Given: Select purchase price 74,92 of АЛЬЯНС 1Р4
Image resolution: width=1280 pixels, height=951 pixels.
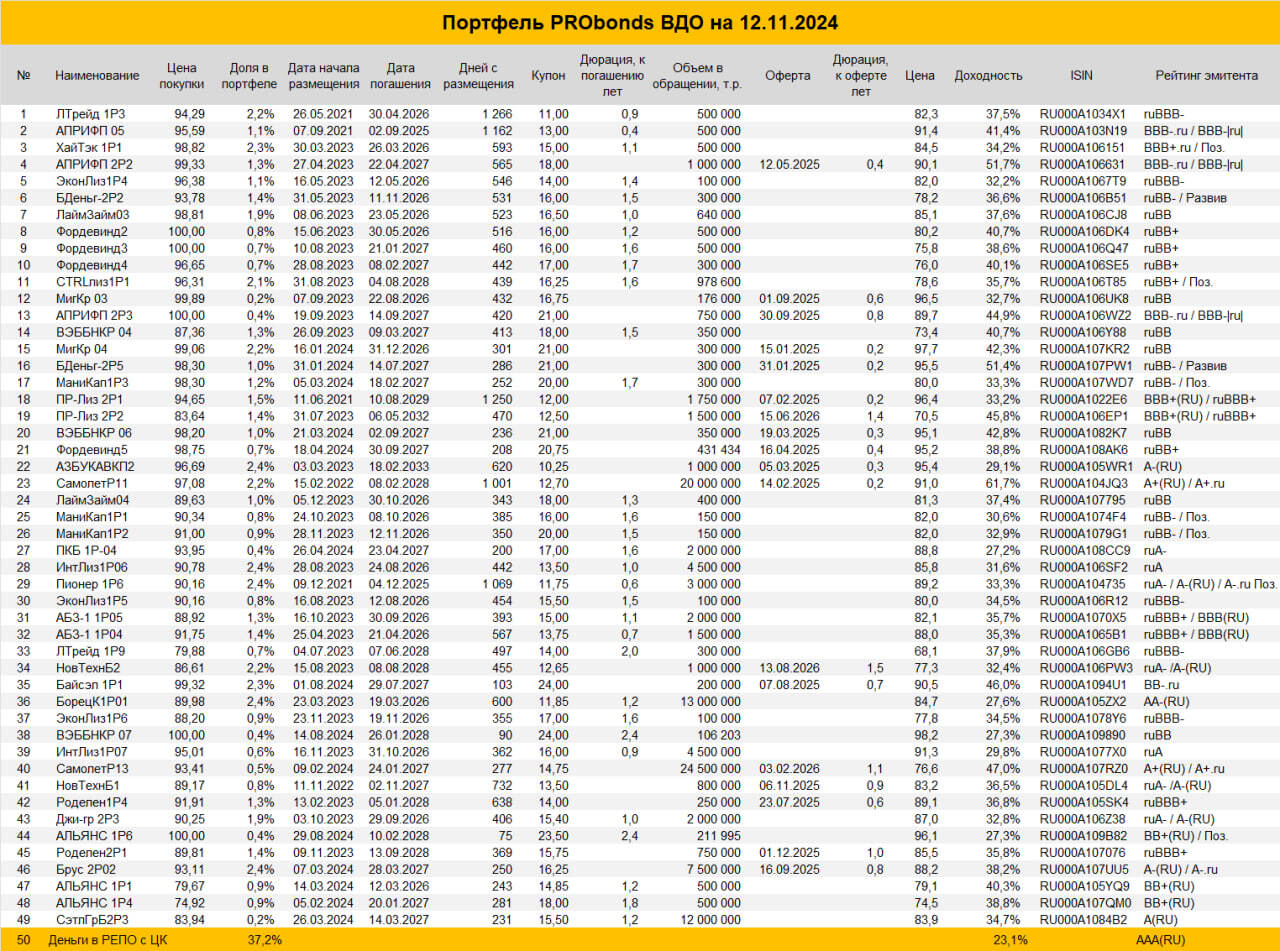Looking at the screenshot, I should click(x=188, y=902).
